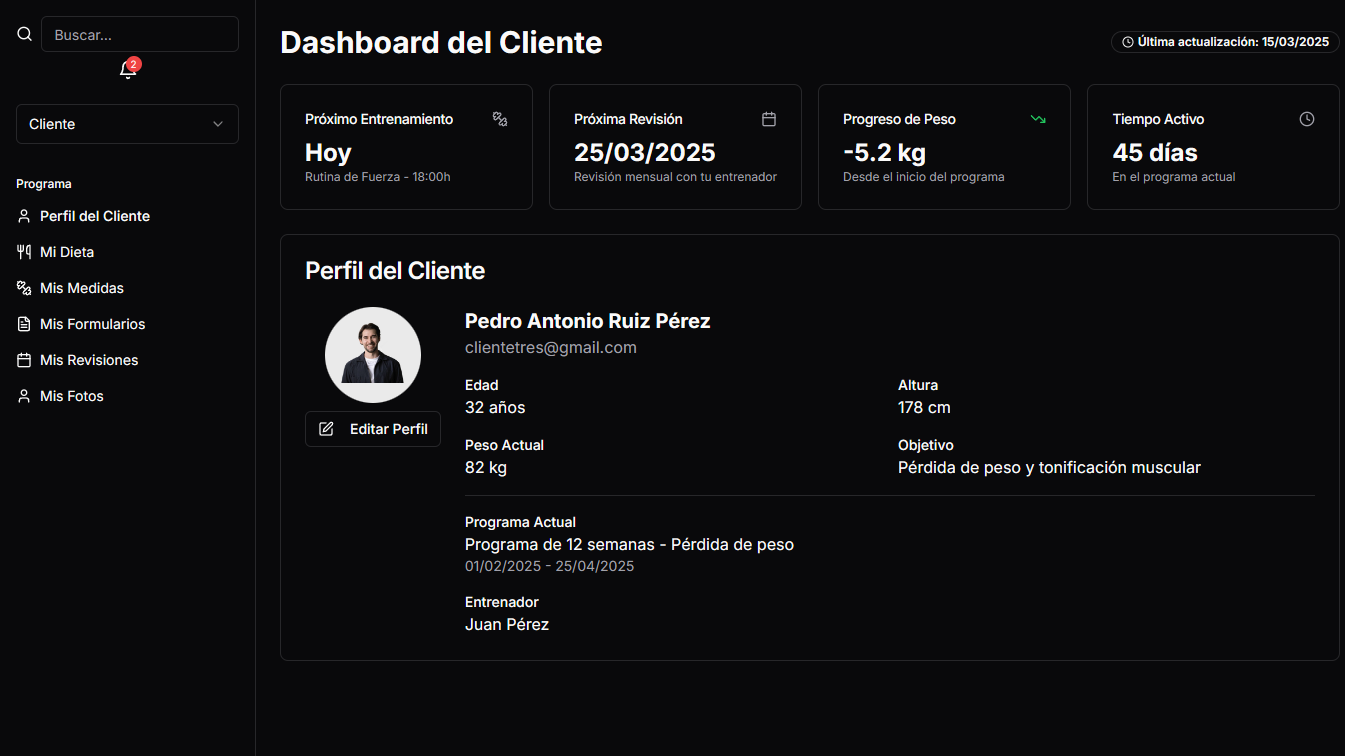Click calendar icon in Próxima Revisión card

click(x=769, y=119)
